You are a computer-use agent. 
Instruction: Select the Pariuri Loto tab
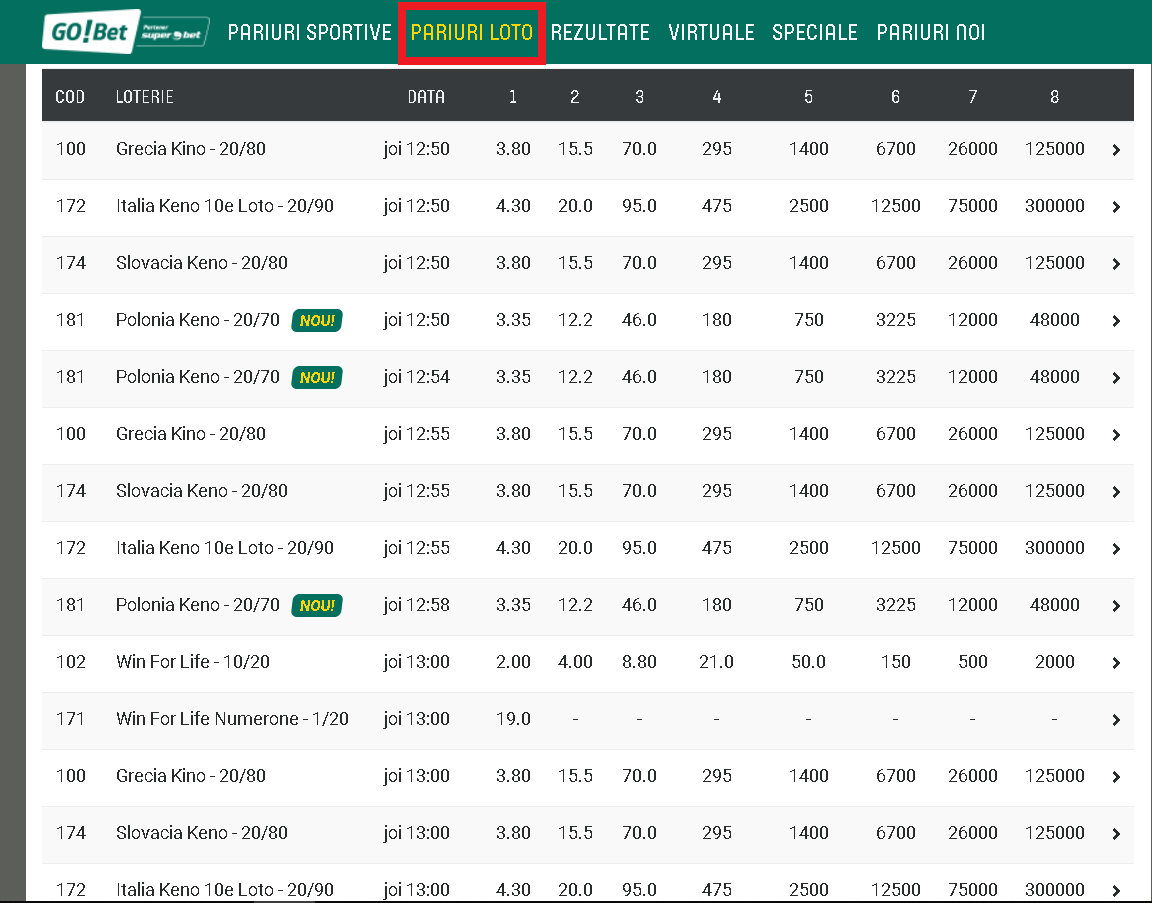pyautogui.click(x=472, y=32)
